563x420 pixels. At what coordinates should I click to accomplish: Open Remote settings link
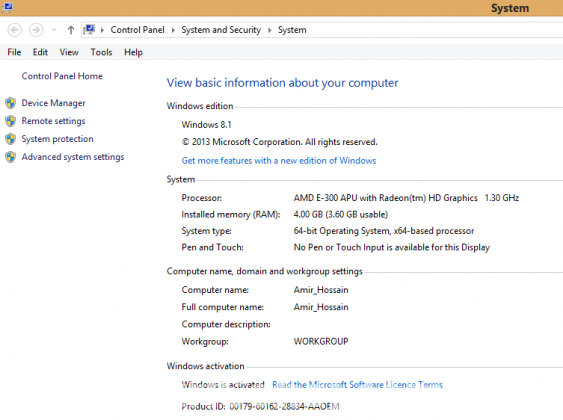(53, 121)
